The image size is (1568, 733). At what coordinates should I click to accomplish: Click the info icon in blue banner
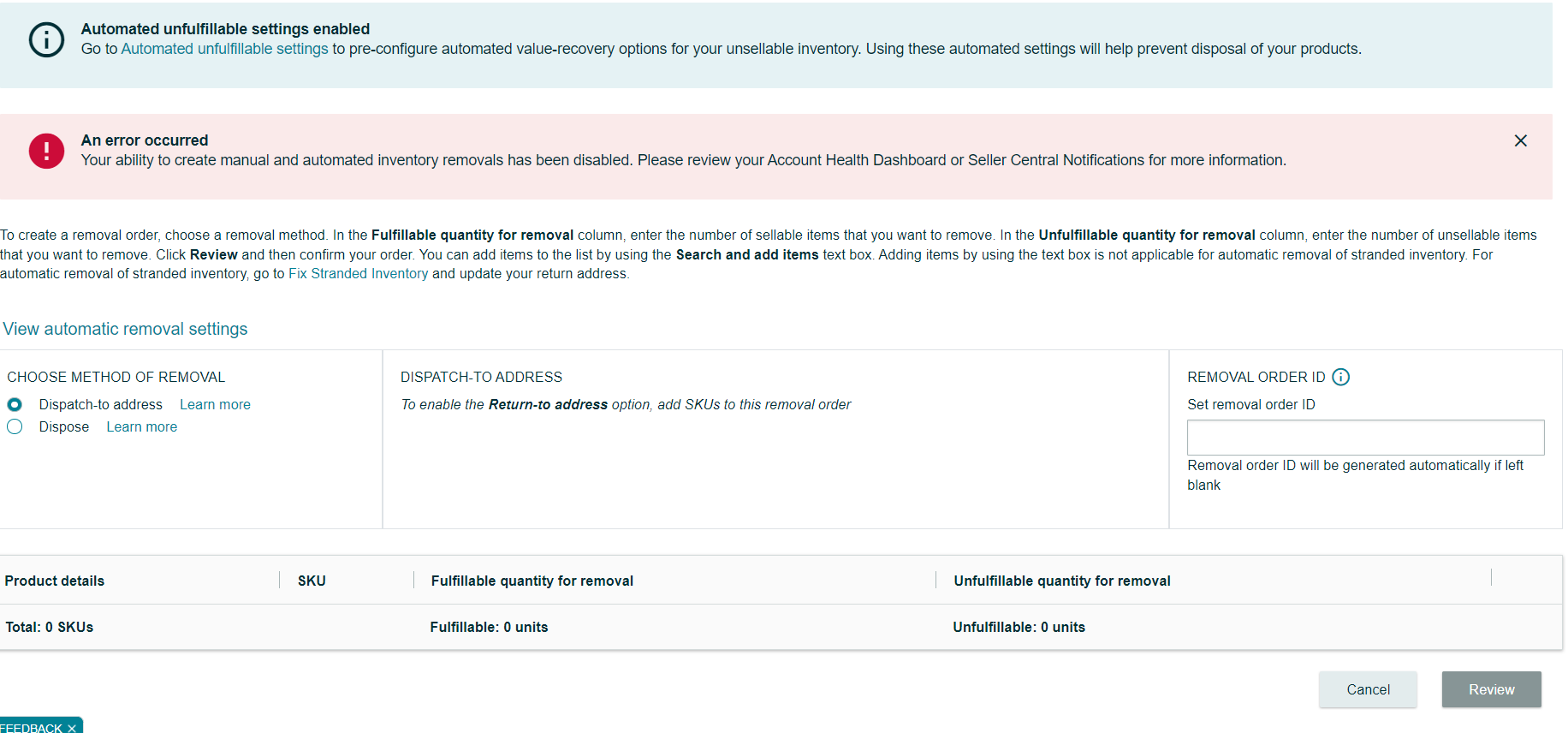coord(46,39)
